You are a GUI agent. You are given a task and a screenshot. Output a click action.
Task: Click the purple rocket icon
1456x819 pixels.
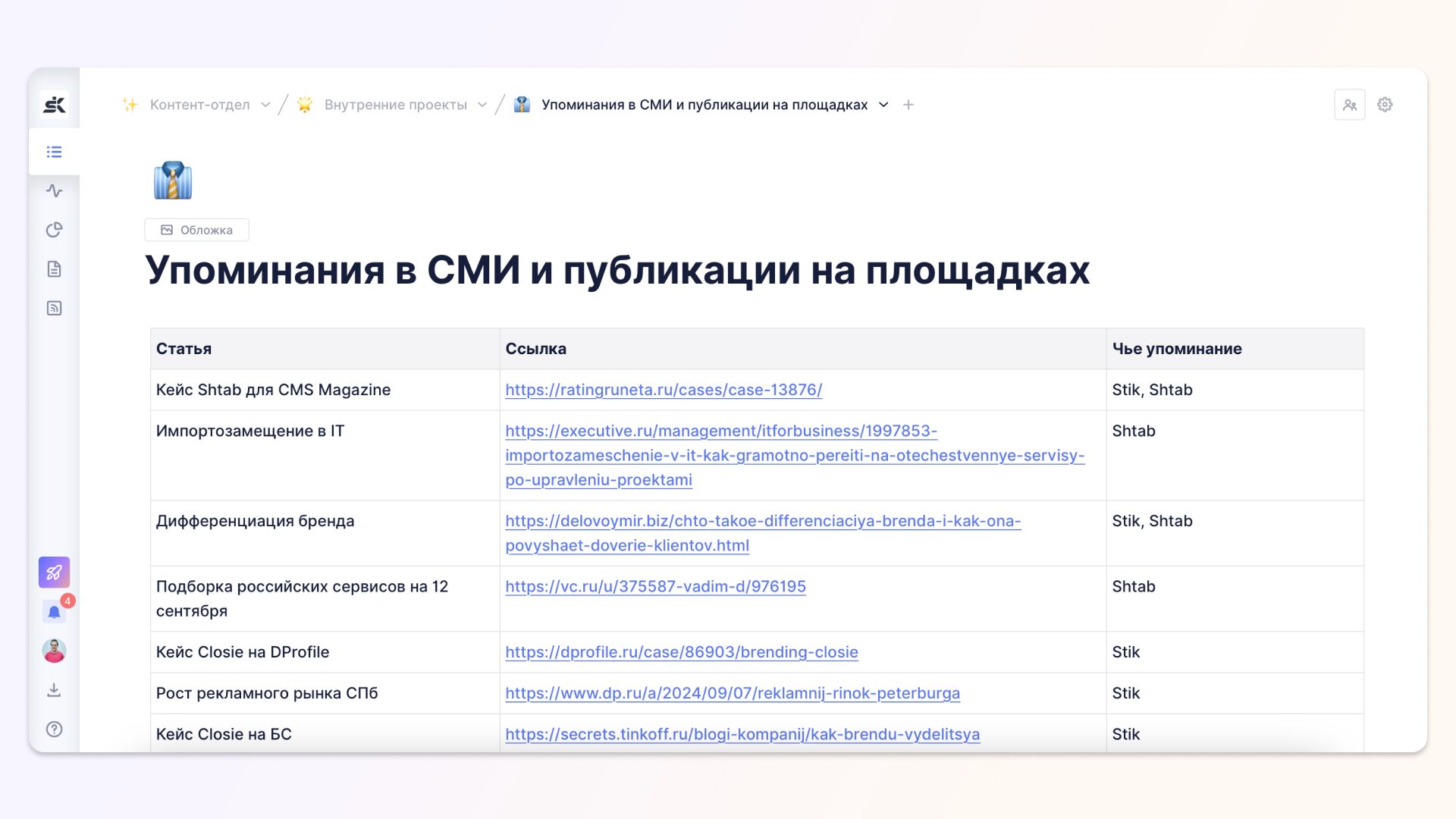pos(54,573)
